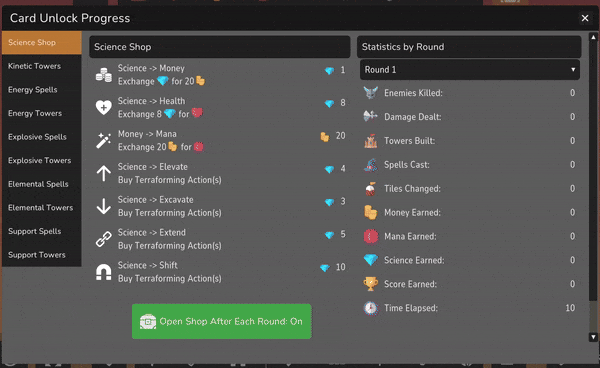Click the trophy Score Earned icon

point(370,284)
